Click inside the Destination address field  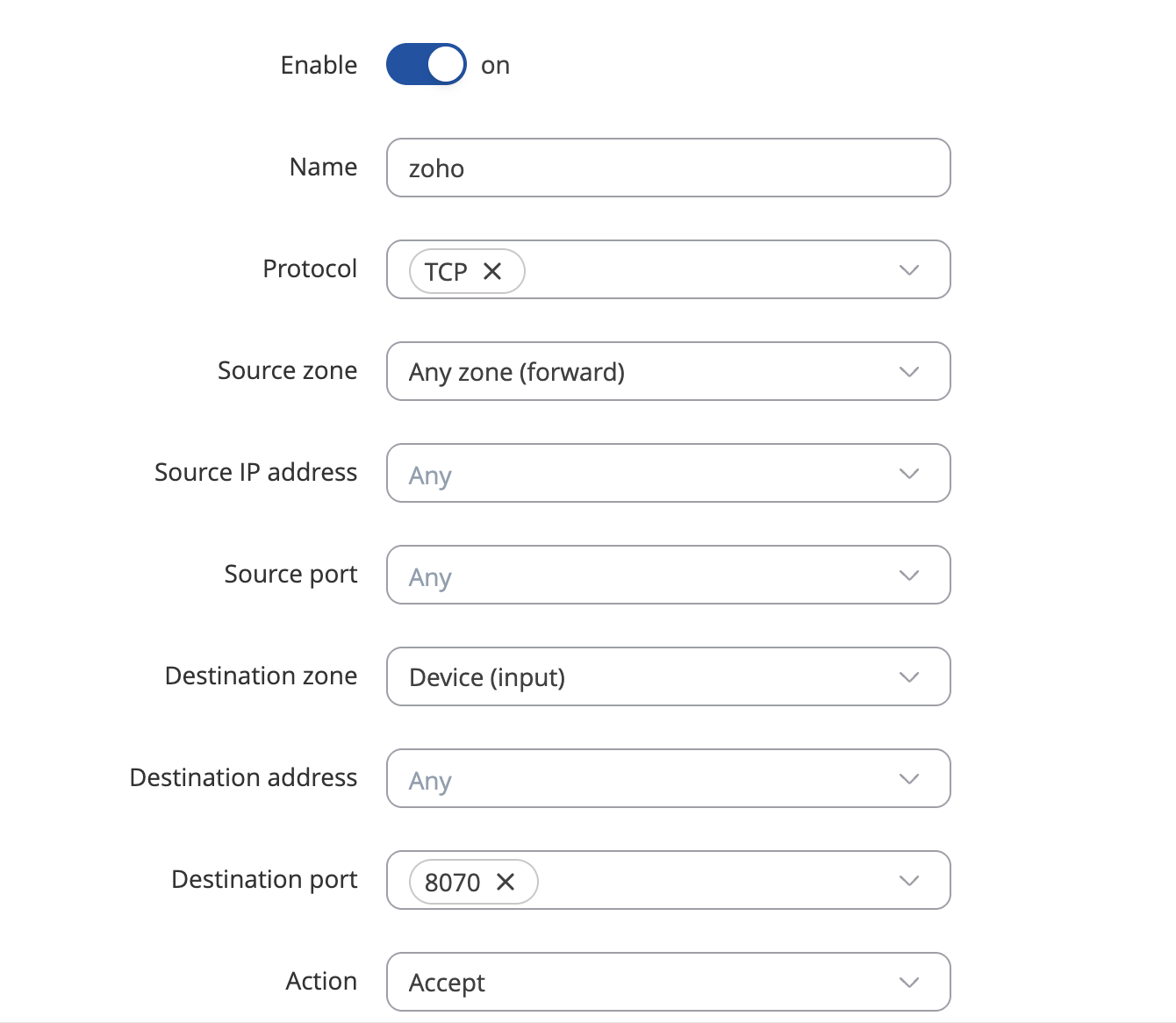point(649,778)
